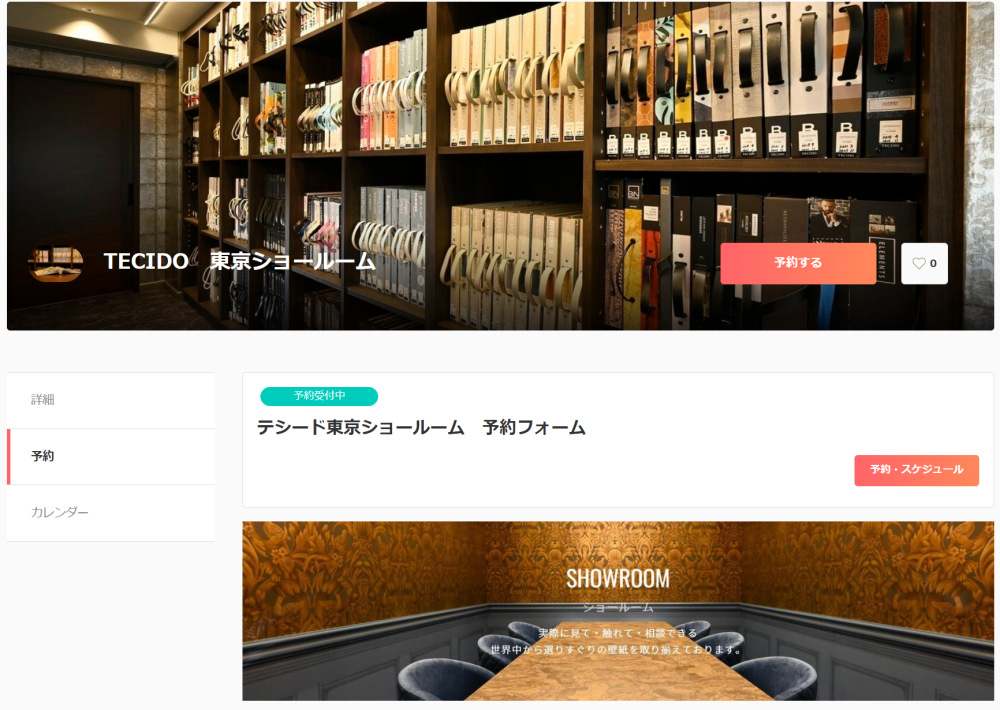Image resolution: width=1000 pixels, height=710 pixels.
Task: Click the 実際に見て・触れて・相談できる text line
Action: pos(617,633)
